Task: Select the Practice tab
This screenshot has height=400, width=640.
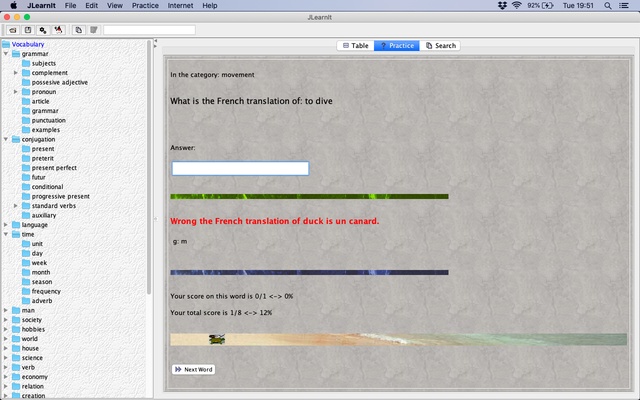Action: pyautogui.click(x=397, y=45)
